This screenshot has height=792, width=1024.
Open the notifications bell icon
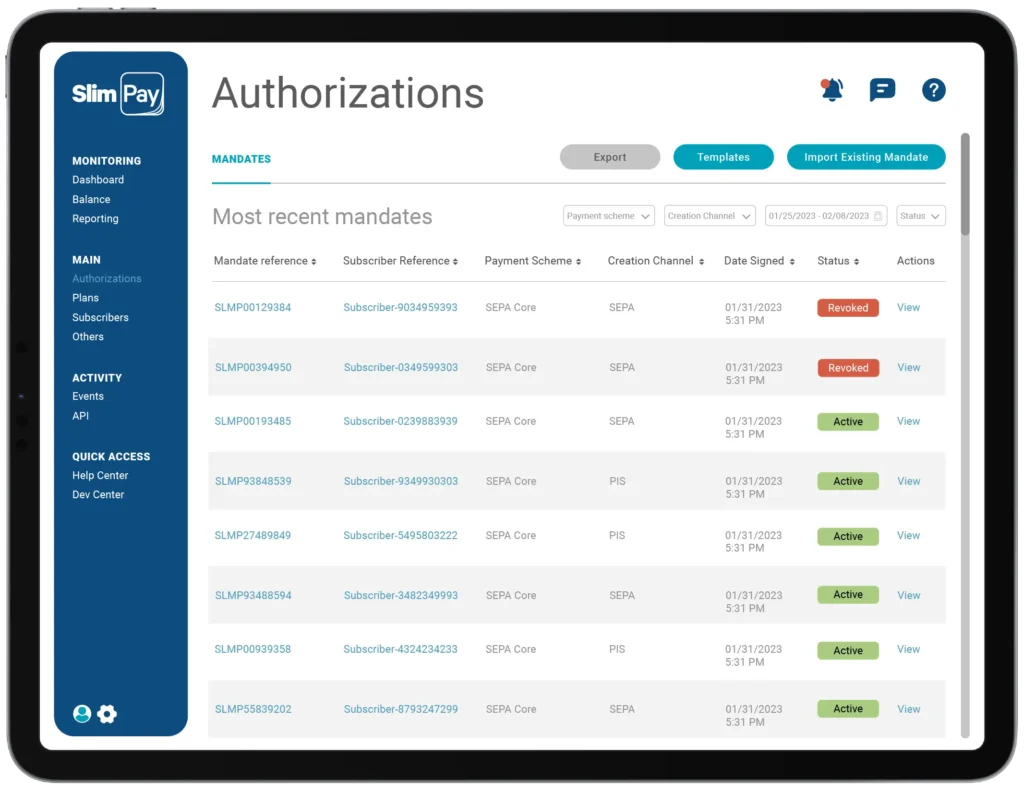[832, 89]
